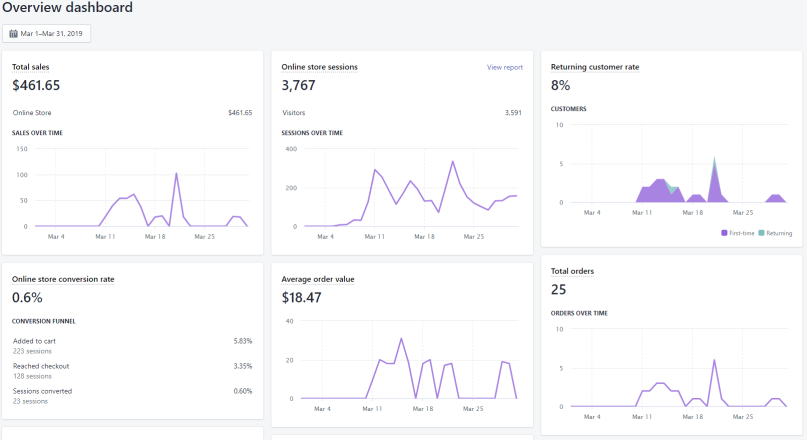Select the Total sales card title

[x=30, y=67]
